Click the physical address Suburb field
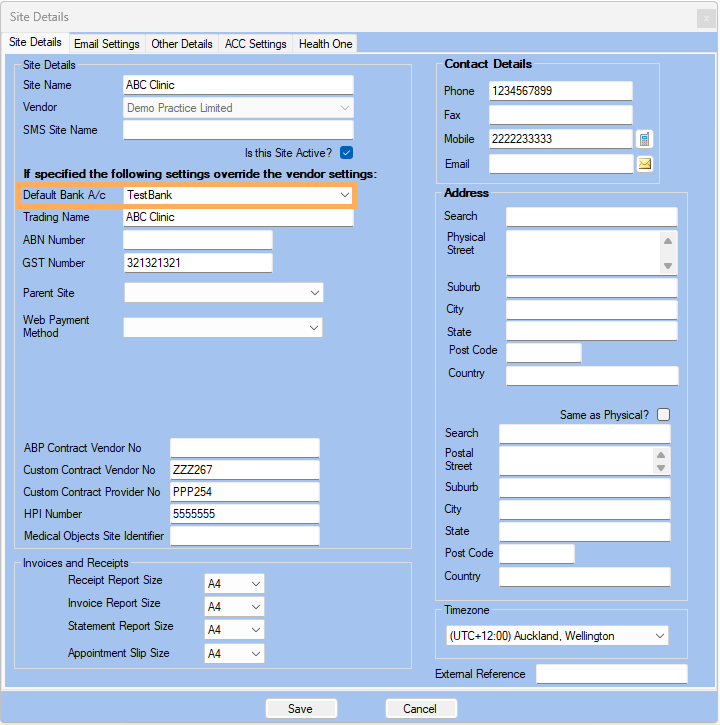The image size is (720, 725). (592, 288)
